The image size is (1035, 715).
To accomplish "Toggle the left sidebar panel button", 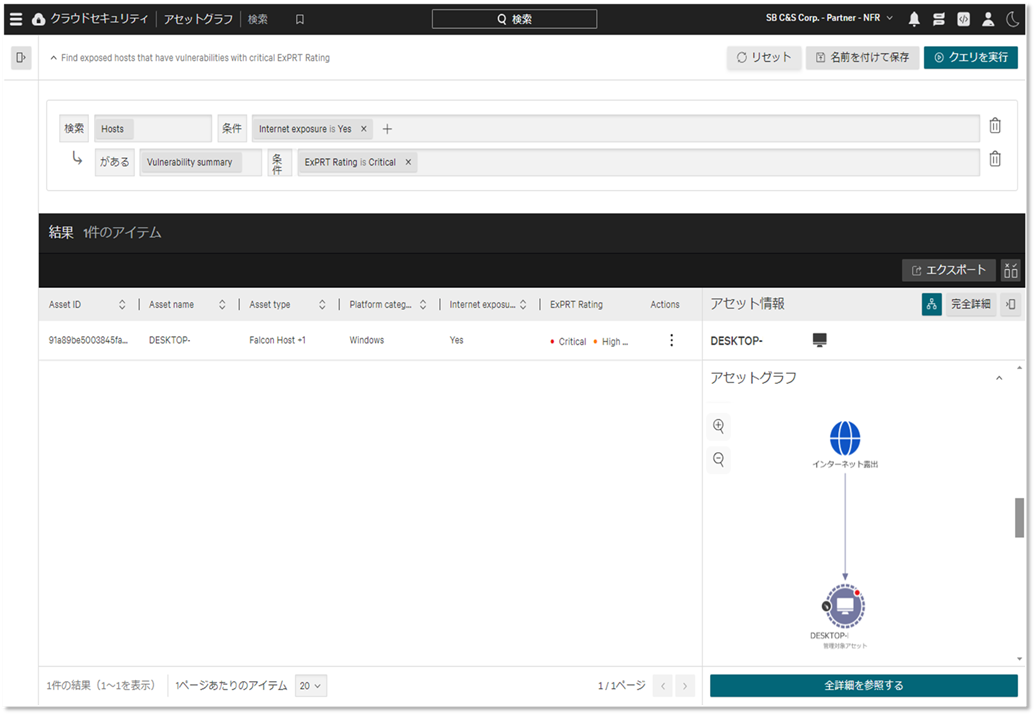I will point(21,58).
